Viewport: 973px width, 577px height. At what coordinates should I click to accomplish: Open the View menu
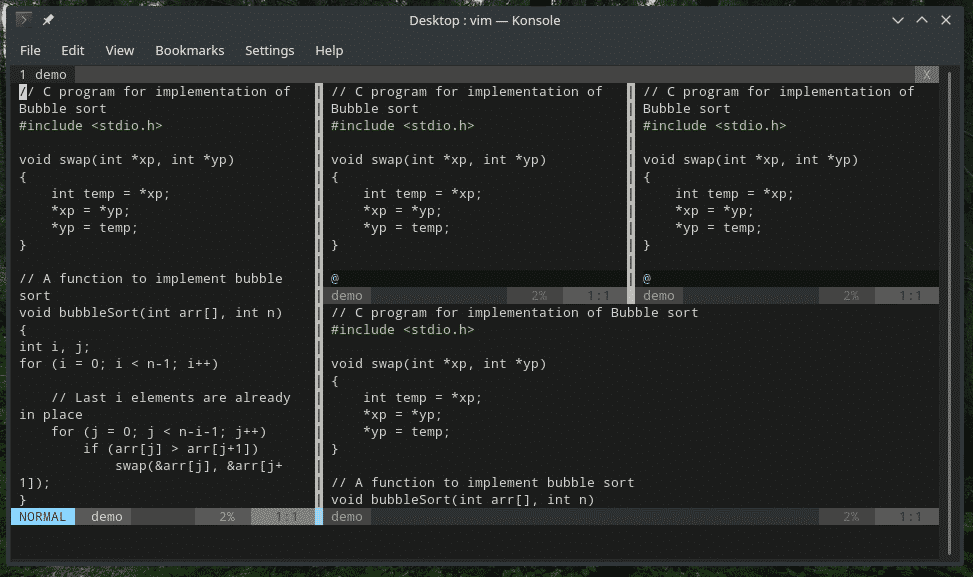point(120,50)
